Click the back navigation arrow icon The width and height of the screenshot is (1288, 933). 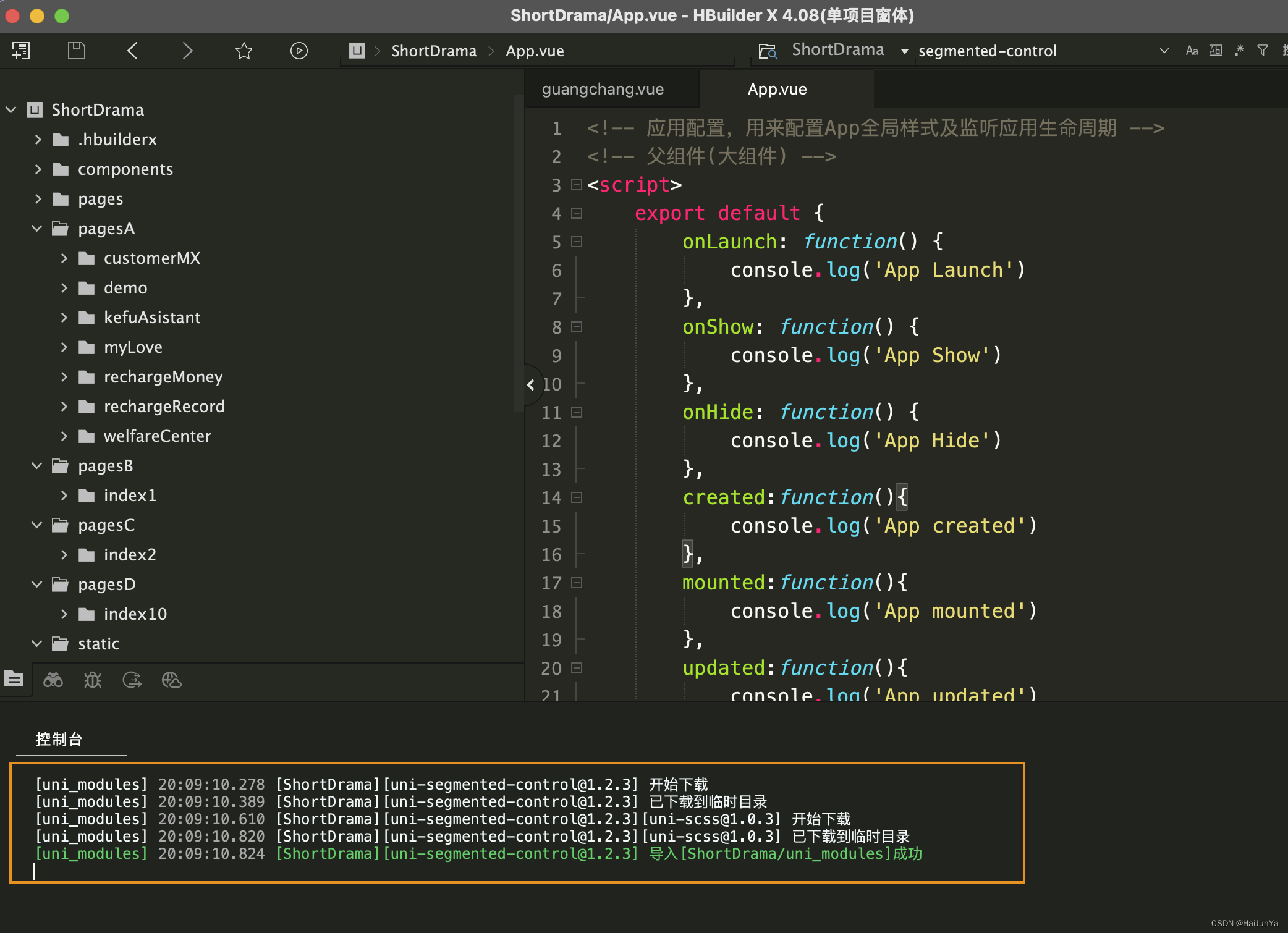[x=134, y=51]
